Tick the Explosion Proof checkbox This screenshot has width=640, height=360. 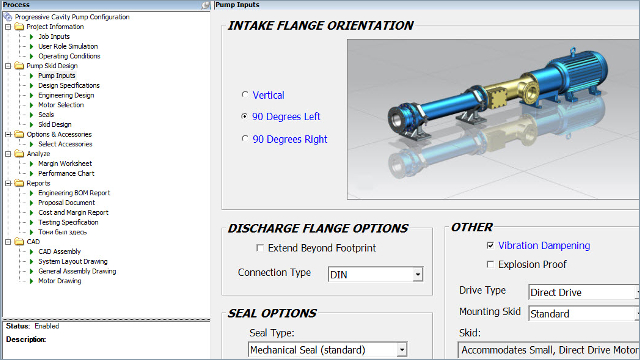[x=490, y=264]
